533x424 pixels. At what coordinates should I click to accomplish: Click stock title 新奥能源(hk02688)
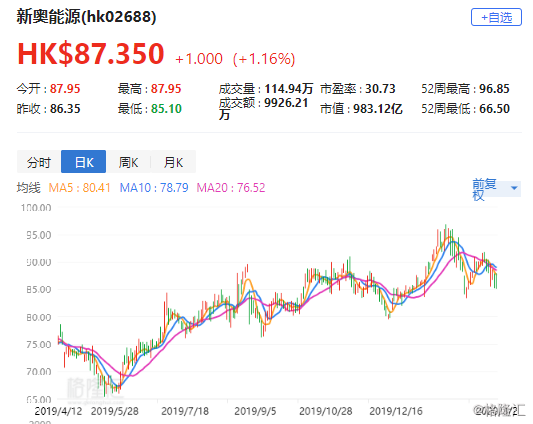86,17
